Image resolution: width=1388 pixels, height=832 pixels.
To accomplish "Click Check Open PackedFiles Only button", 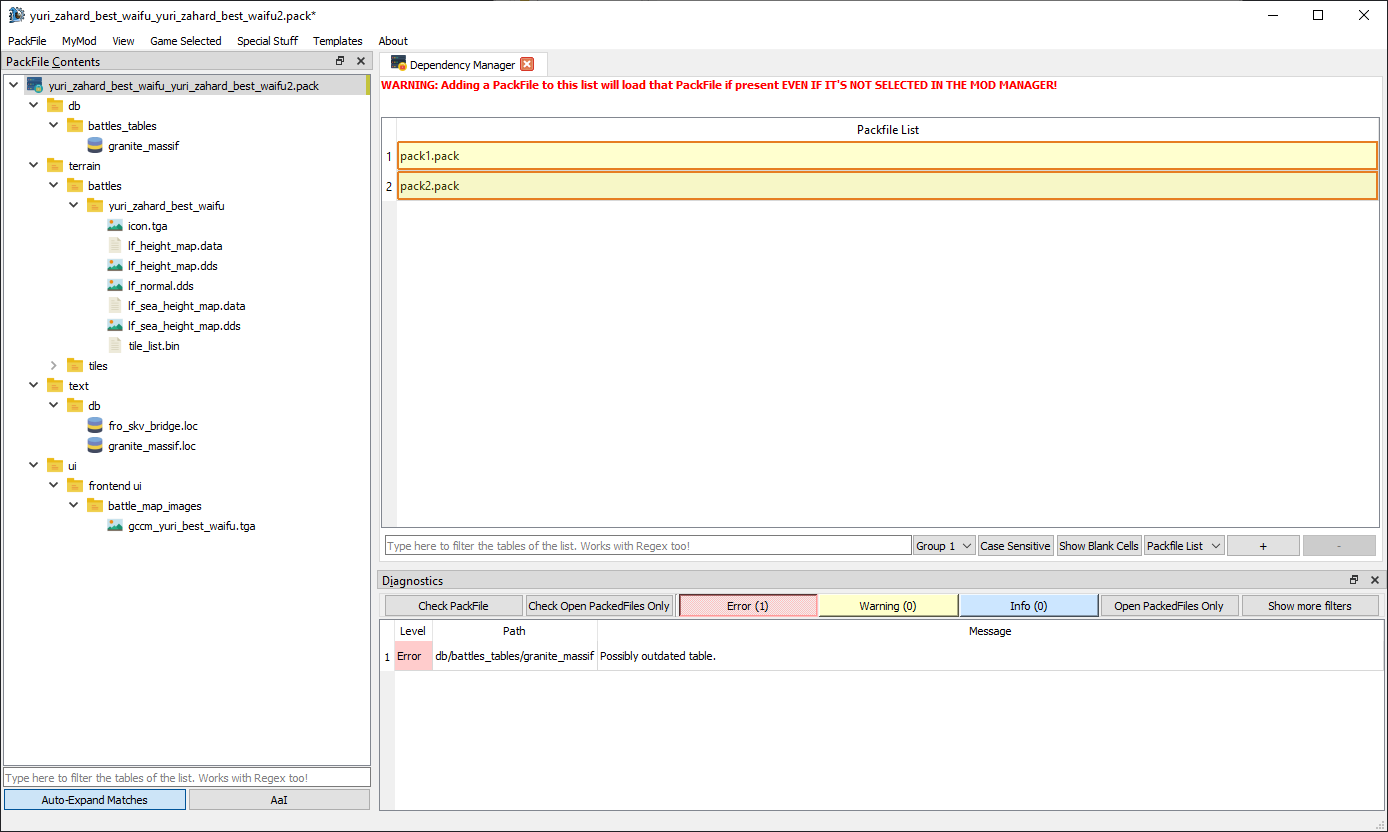I will tap(599, 606).
